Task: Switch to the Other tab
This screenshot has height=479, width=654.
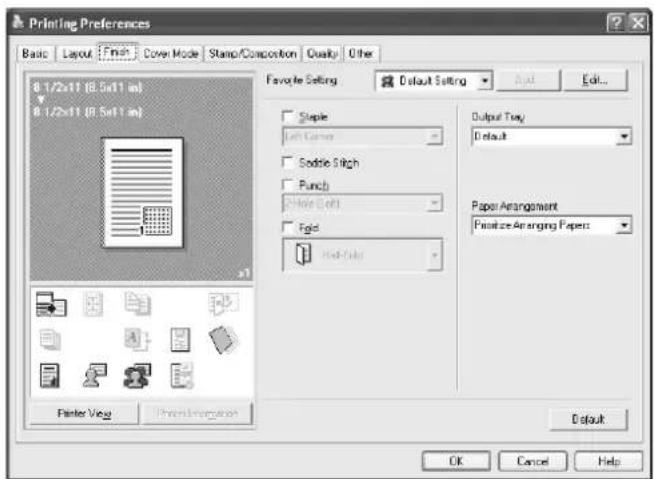Action: (361, 53)
